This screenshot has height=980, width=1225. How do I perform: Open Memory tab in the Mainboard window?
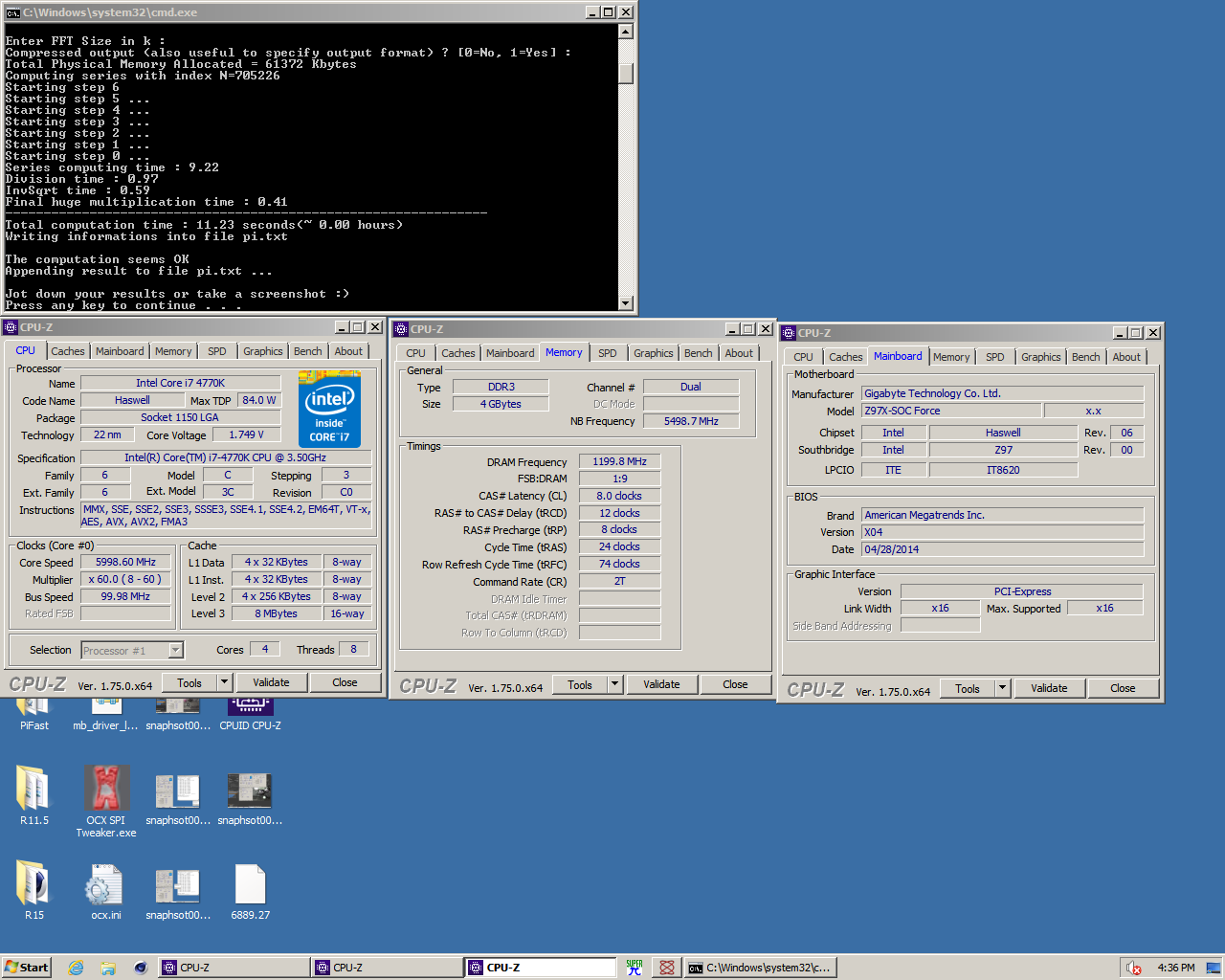pyautogui.click(x=951, y=357)
